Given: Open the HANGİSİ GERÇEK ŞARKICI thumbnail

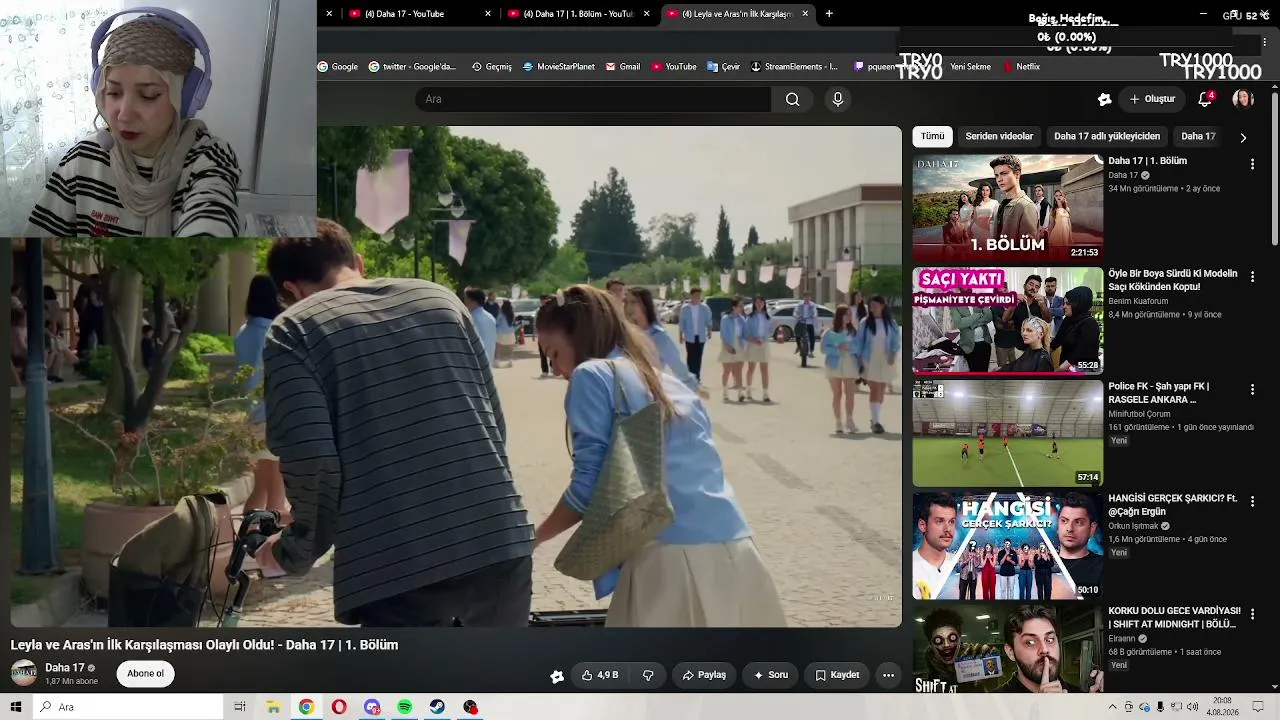Looking at the screenshot, I should 1008,545.
